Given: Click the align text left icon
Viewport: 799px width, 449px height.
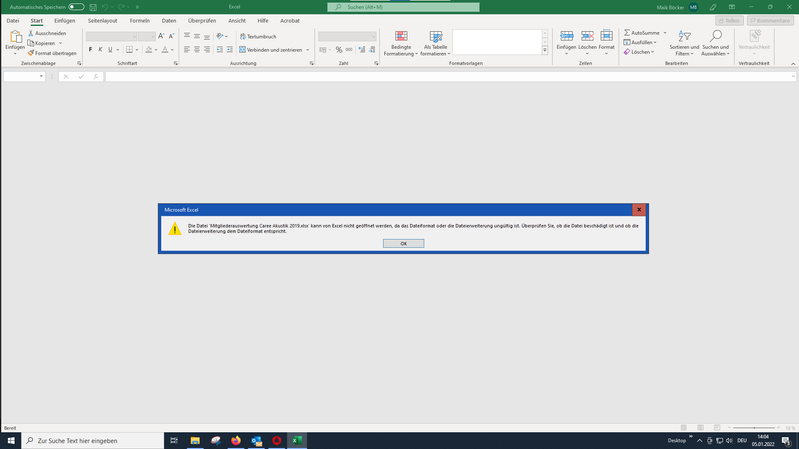Looking at the screenshot, I should pyautogui.click(x=187, y=50).
